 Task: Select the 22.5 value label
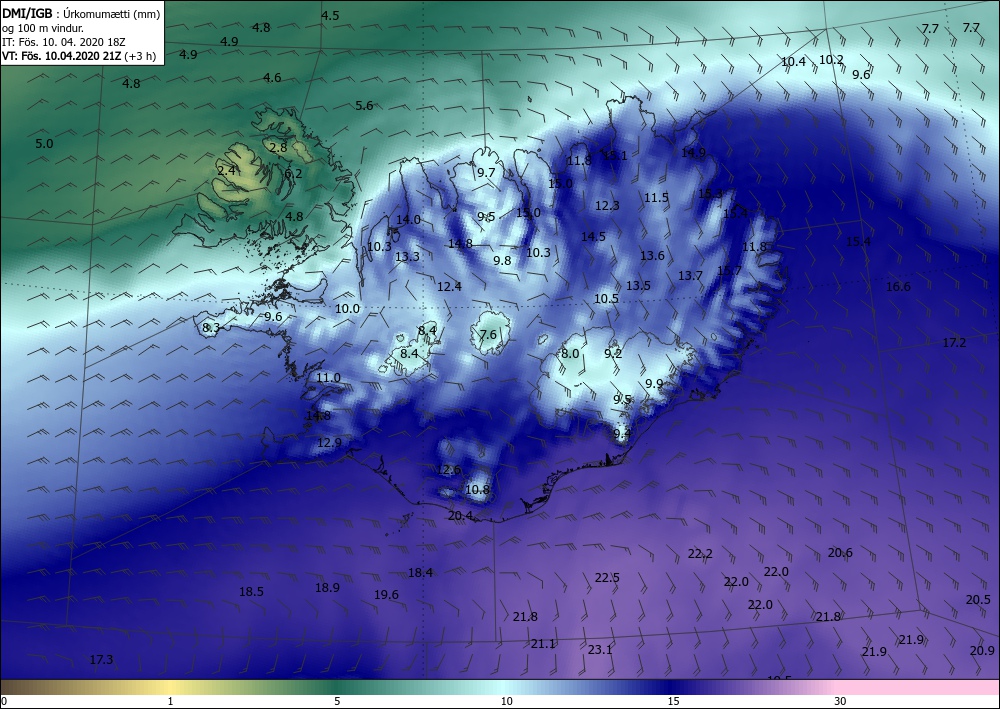(x=607, y=578)
